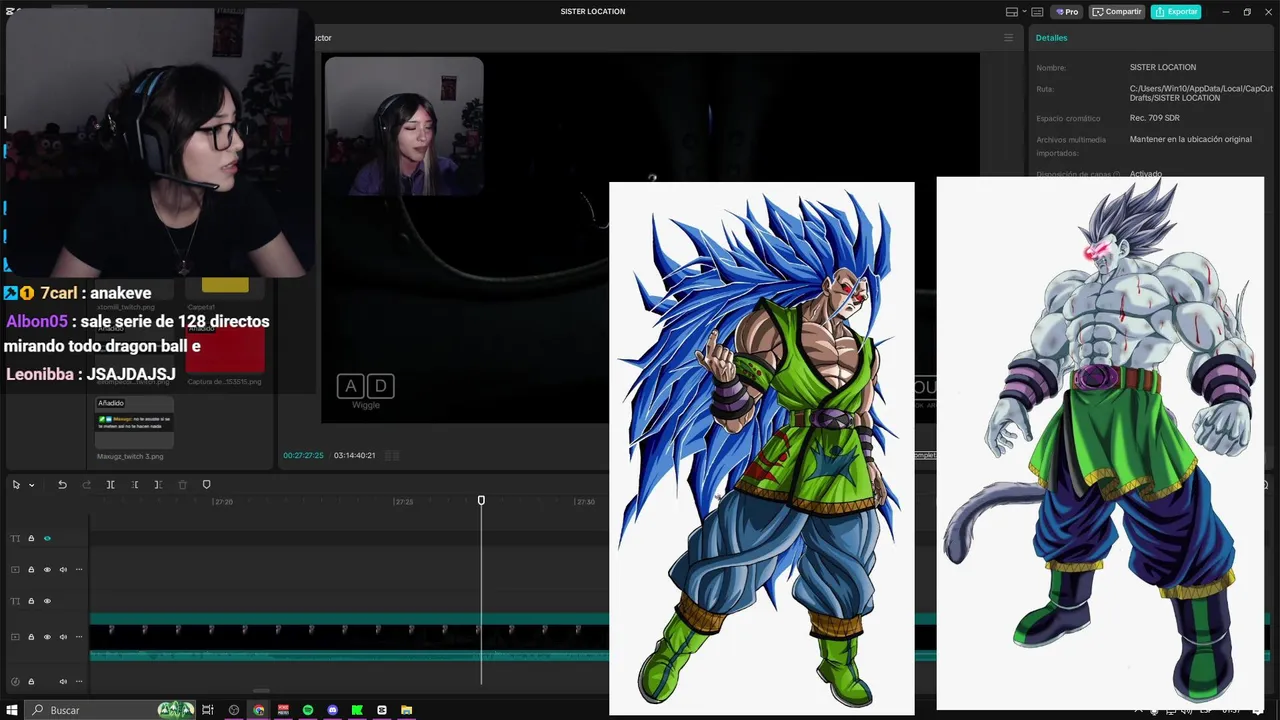Open the player panel hamburger menu
Image resolution: width=1280 pixels, height=720 pixels.
pos(1008,38)
